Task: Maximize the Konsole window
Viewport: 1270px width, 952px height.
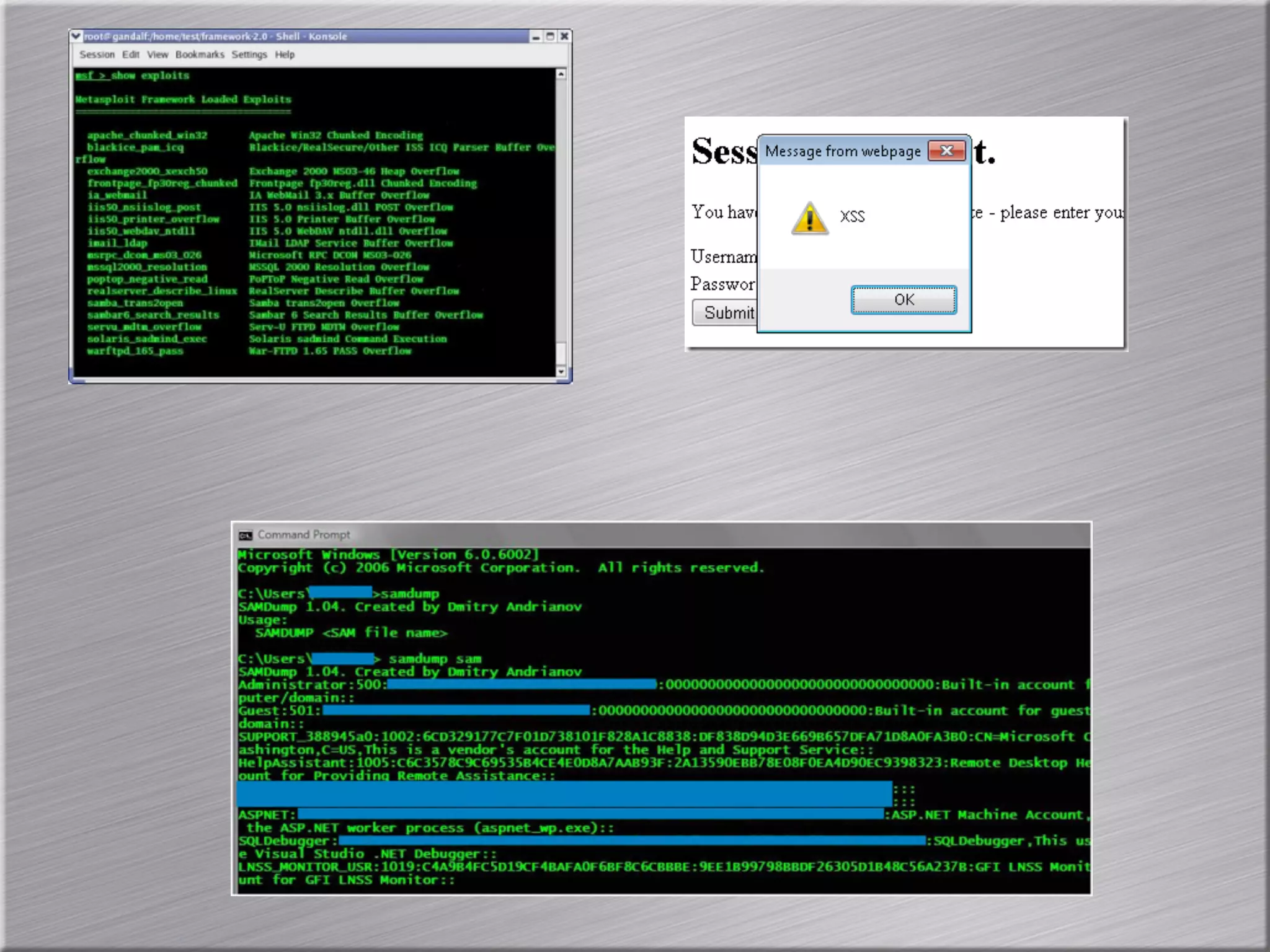Action: pyautogui.click(x=550, y=37)
